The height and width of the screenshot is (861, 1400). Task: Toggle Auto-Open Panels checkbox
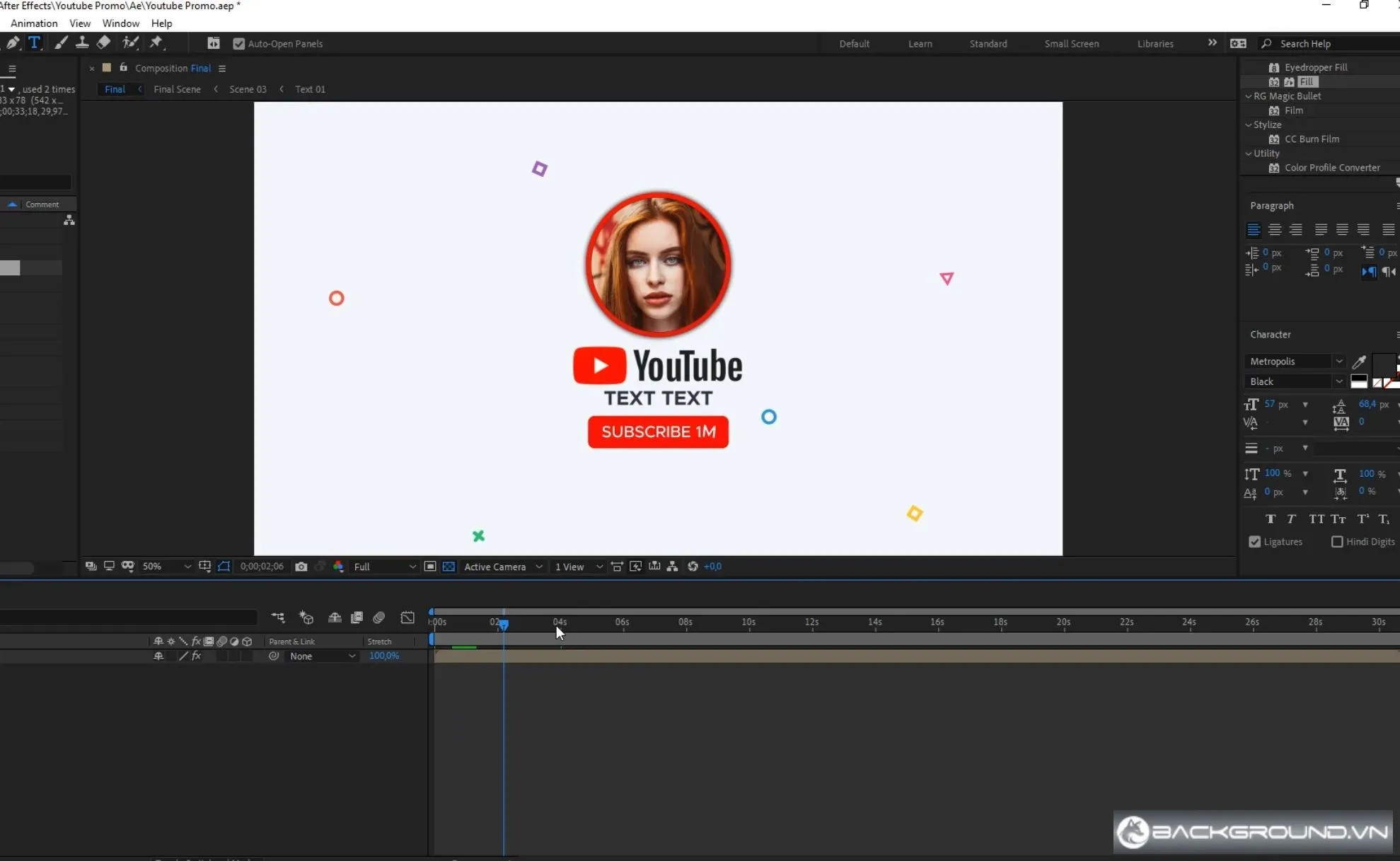[238, 44]
